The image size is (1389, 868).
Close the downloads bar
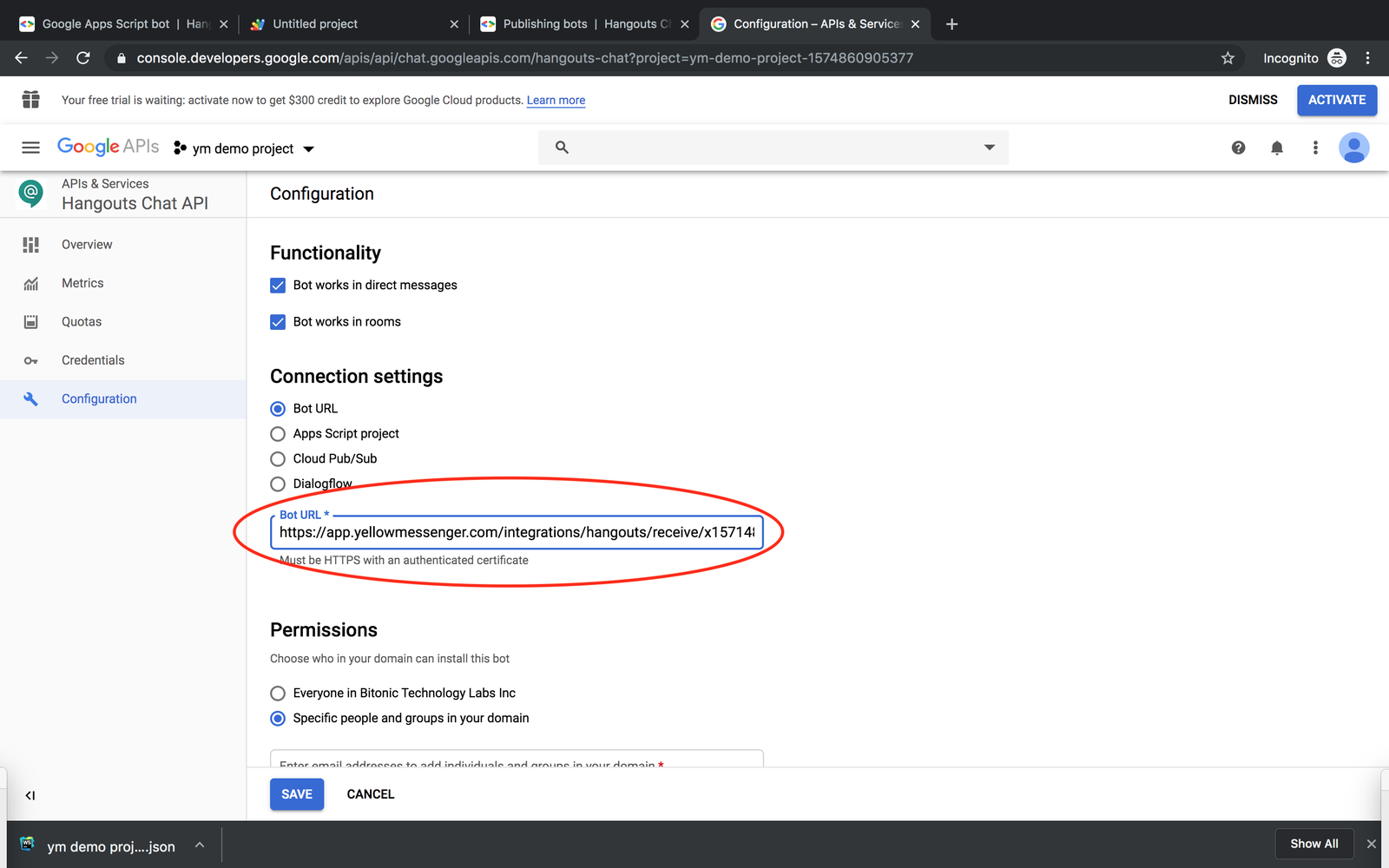[1372, 844]
